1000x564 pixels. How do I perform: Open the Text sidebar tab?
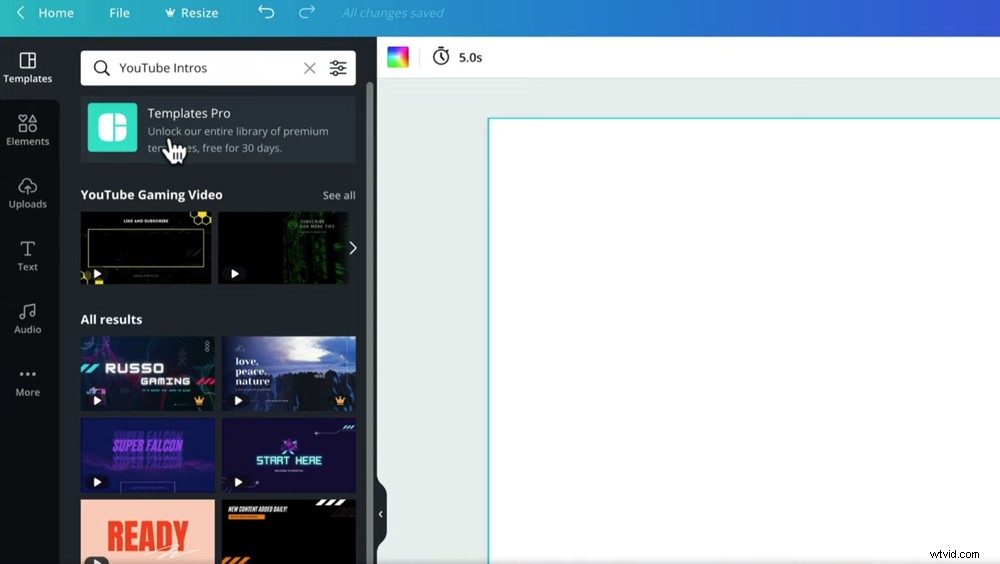27,256
